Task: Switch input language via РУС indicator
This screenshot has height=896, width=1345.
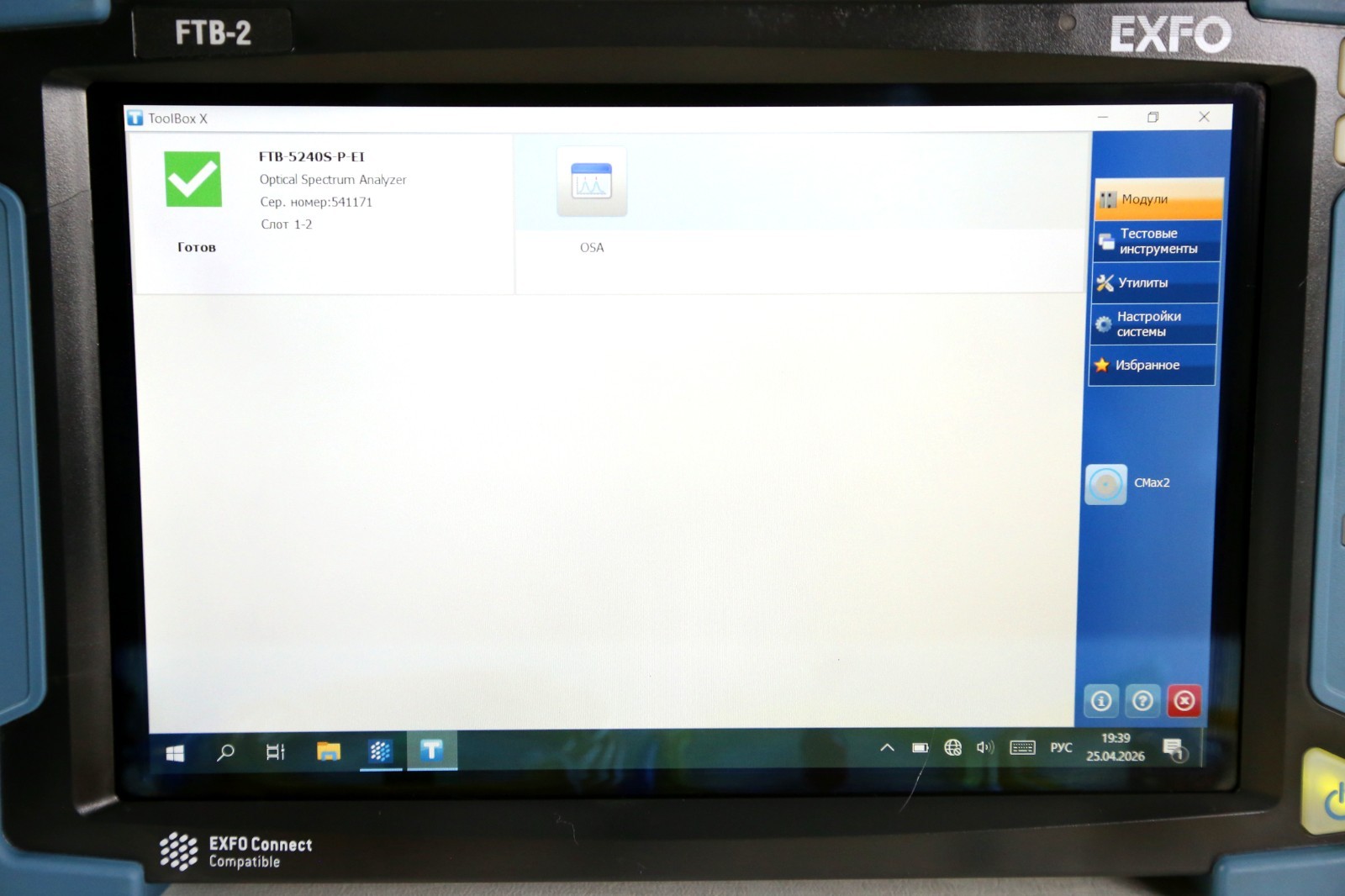Action: 1061,747
